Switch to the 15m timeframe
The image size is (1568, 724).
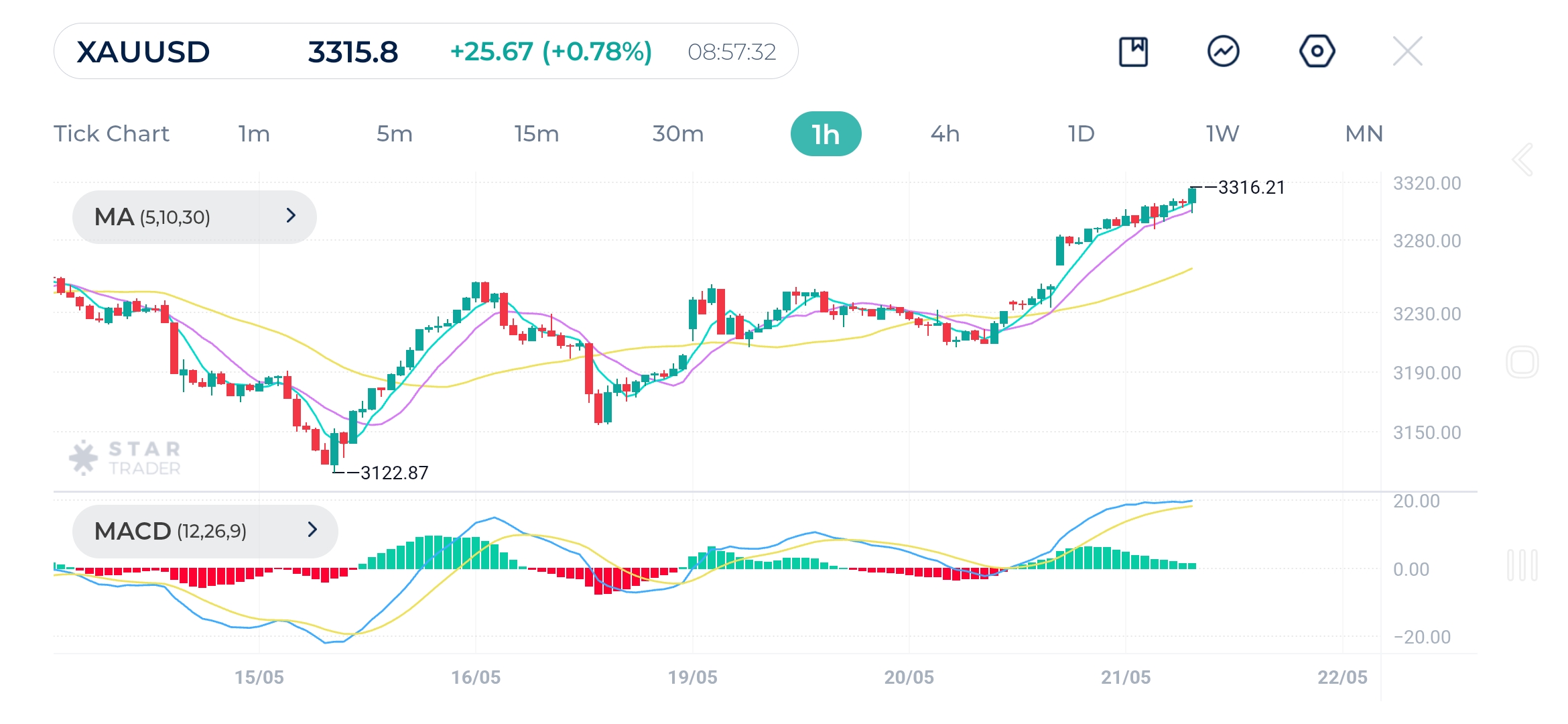[x=538, y=133]
